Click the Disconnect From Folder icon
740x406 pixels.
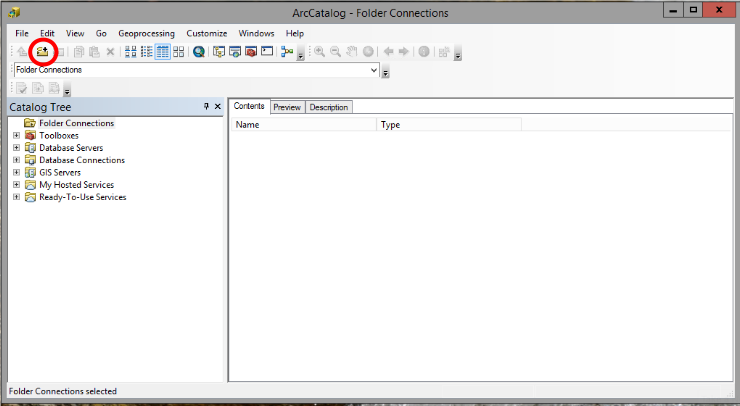pyautogui.click(x=60, y=51)
